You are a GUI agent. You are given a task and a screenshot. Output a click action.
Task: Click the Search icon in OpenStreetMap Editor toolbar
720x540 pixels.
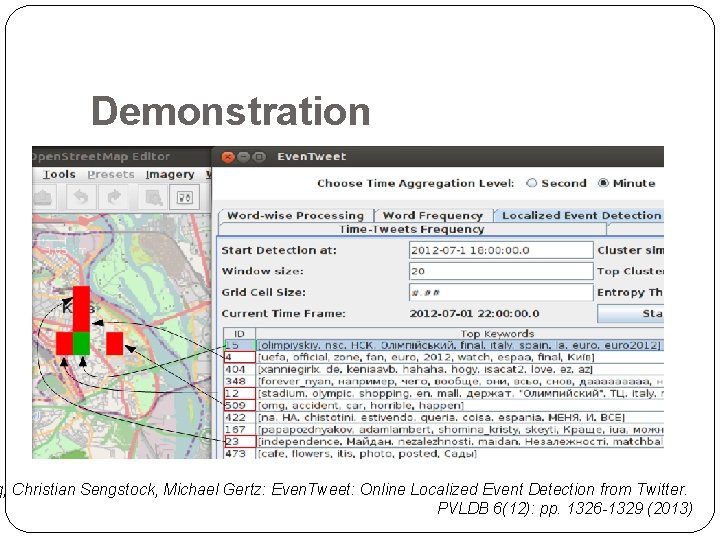[152, 197]
